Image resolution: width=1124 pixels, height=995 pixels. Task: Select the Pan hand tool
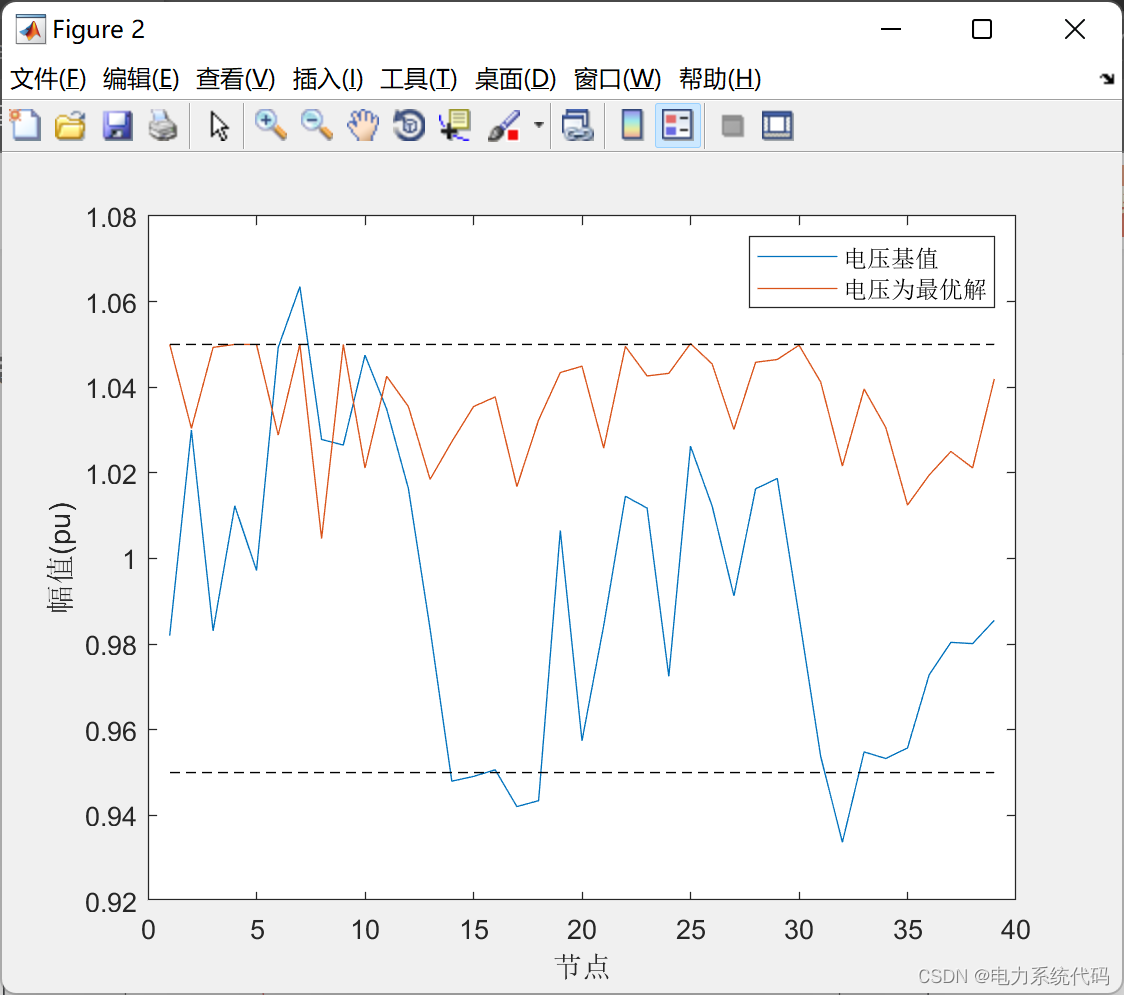tap(363, 125)
